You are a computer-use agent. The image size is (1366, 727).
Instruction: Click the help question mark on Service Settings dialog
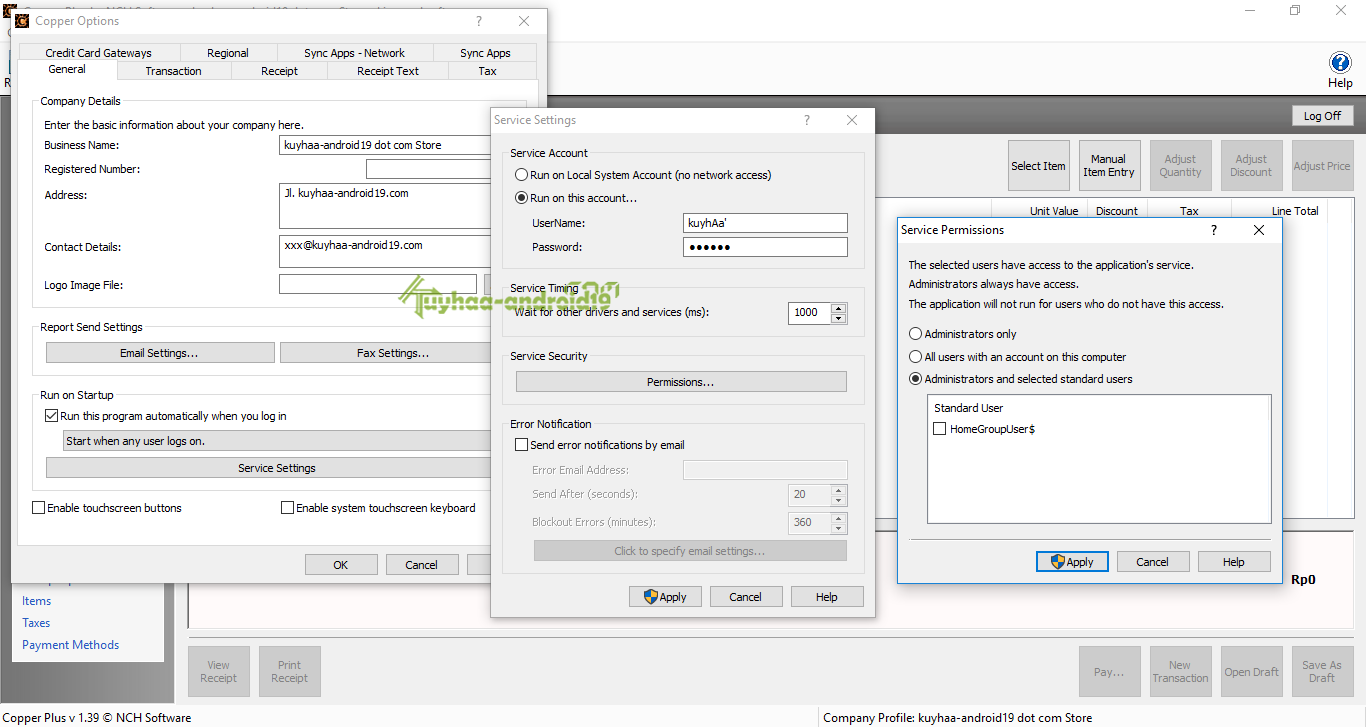coord(806,119)
